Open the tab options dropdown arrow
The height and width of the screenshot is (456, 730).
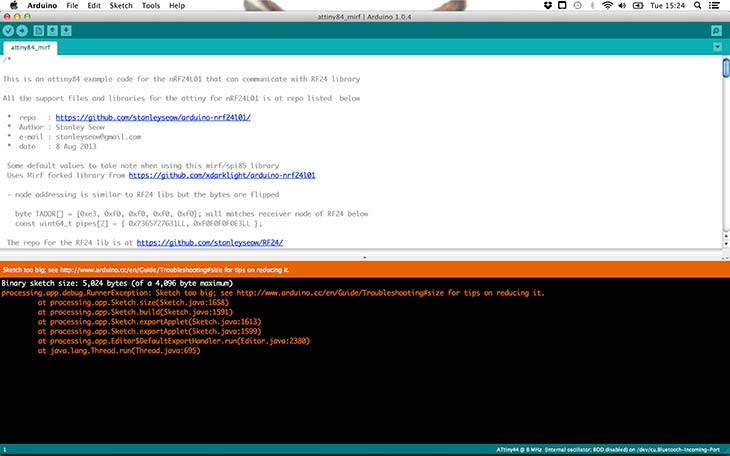tap(717, 47)
